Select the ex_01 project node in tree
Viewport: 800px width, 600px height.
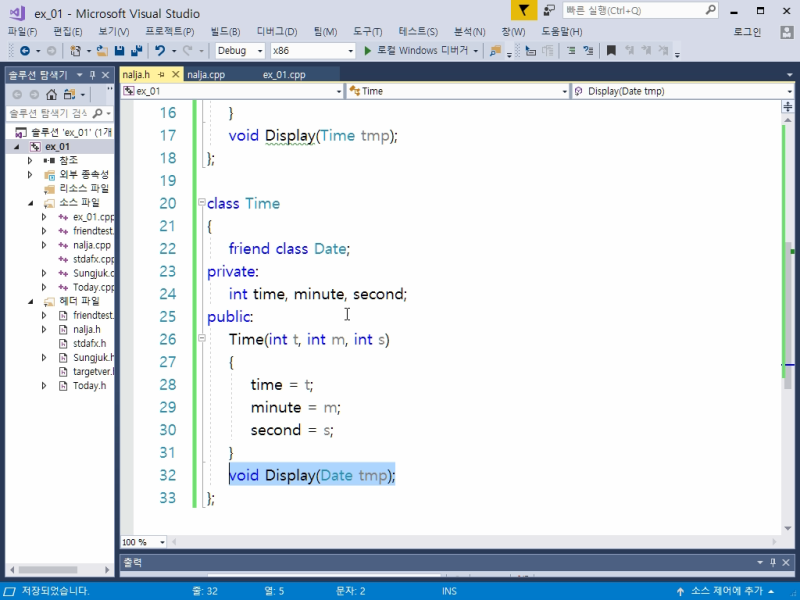(57, 146)
